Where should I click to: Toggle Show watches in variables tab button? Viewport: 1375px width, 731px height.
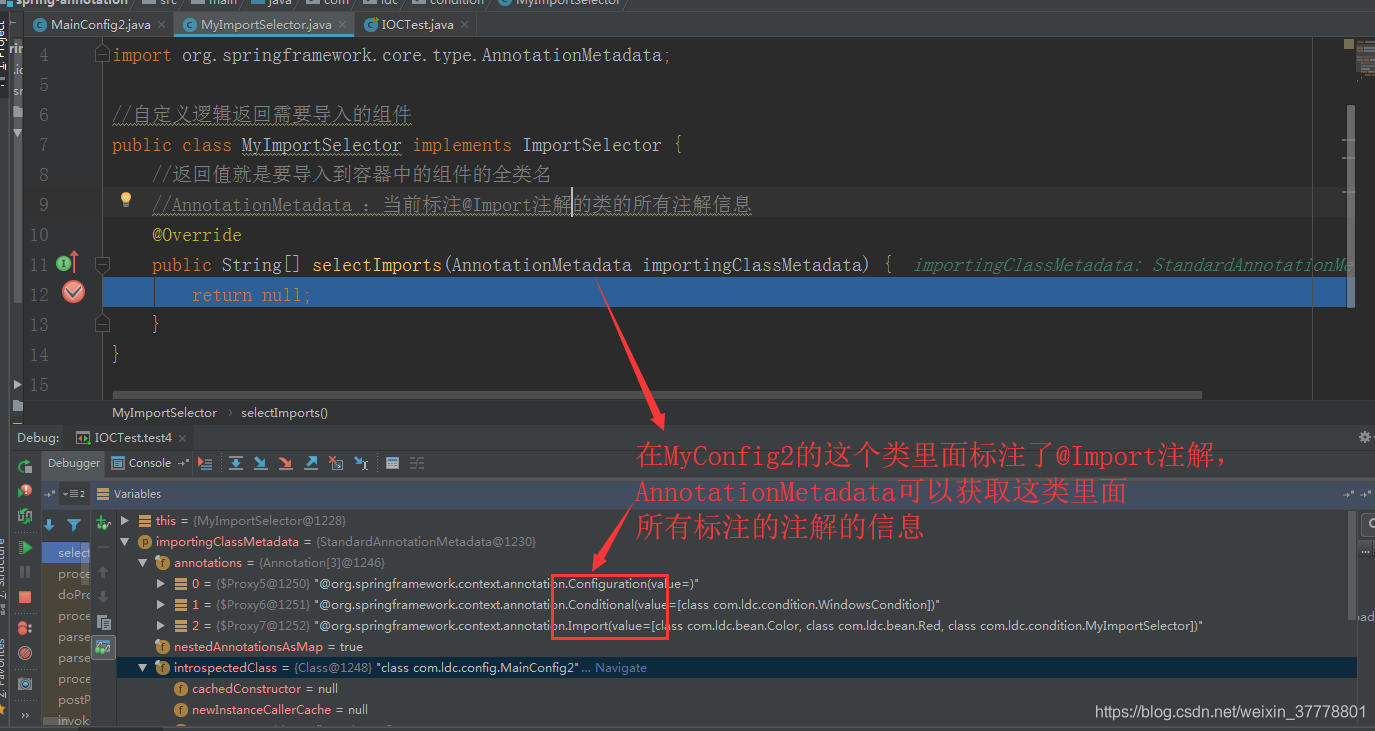(x=103, y=647)
